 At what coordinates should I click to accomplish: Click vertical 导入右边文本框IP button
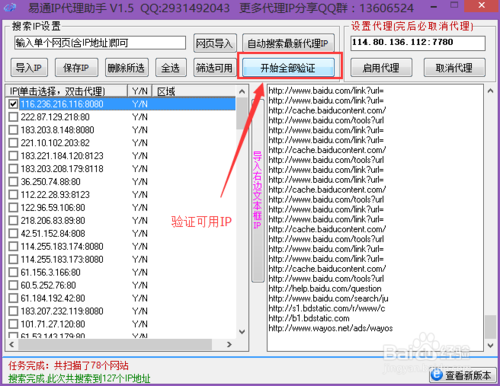[x=257, y=190]
